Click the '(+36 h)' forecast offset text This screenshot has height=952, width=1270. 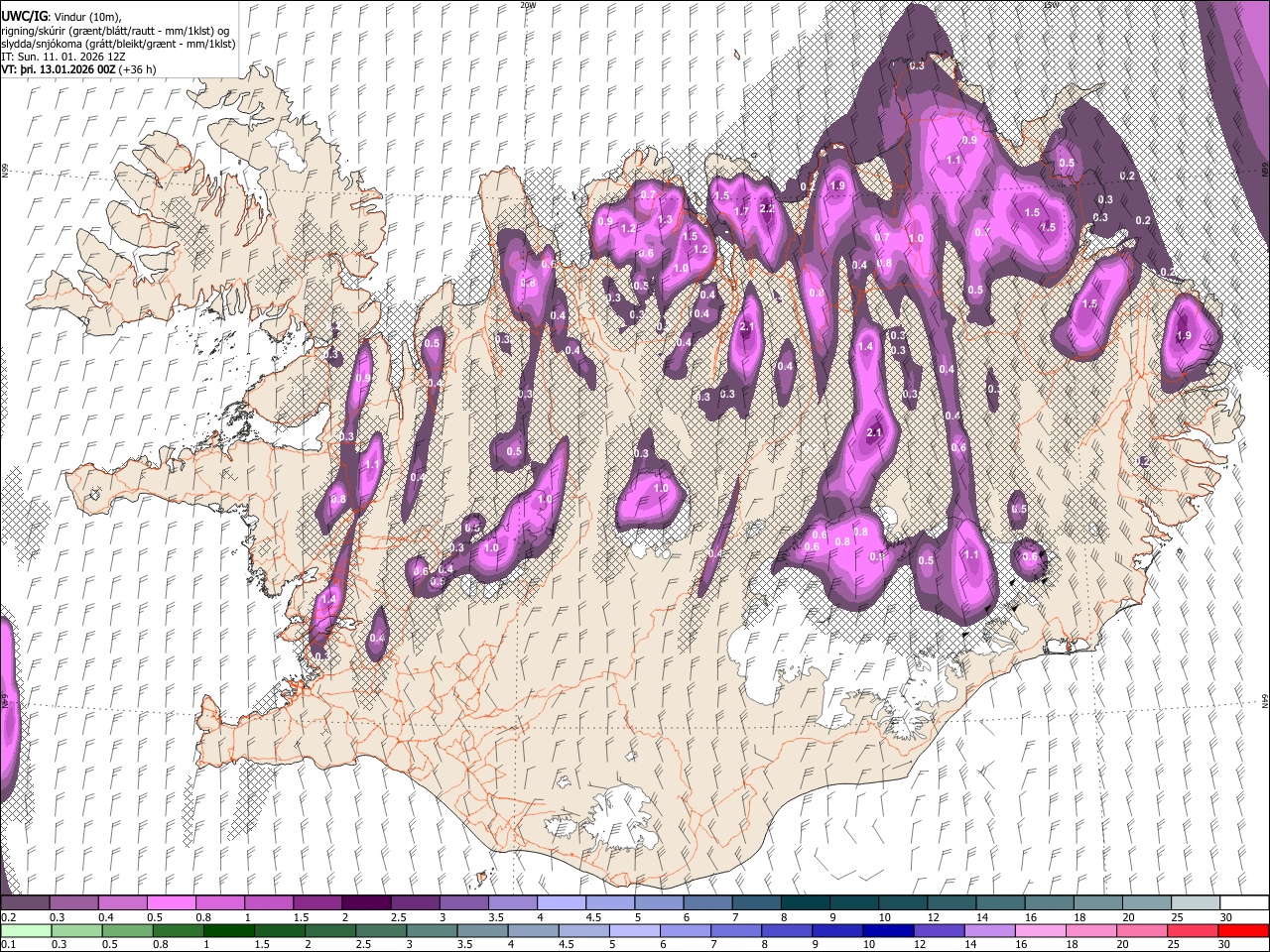pos(135,70)
